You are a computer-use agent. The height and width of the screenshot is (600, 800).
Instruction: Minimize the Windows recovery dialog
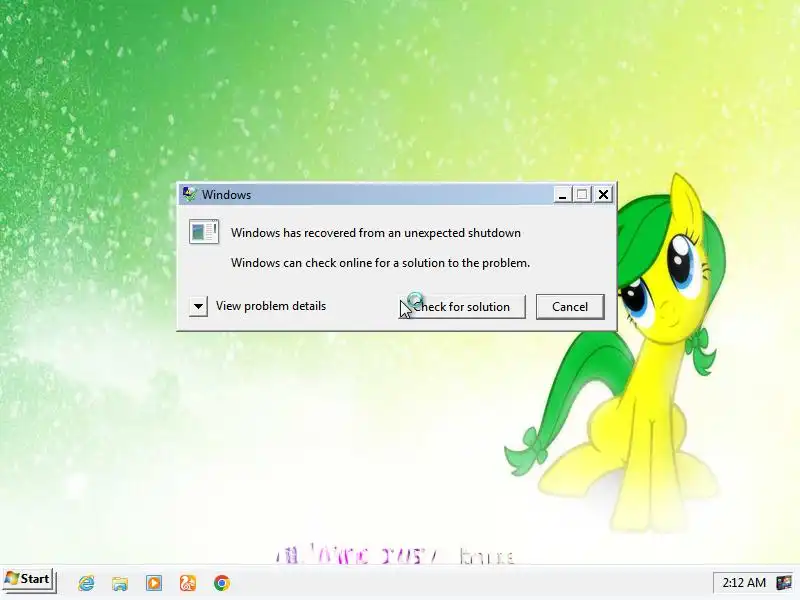(563, 194)
